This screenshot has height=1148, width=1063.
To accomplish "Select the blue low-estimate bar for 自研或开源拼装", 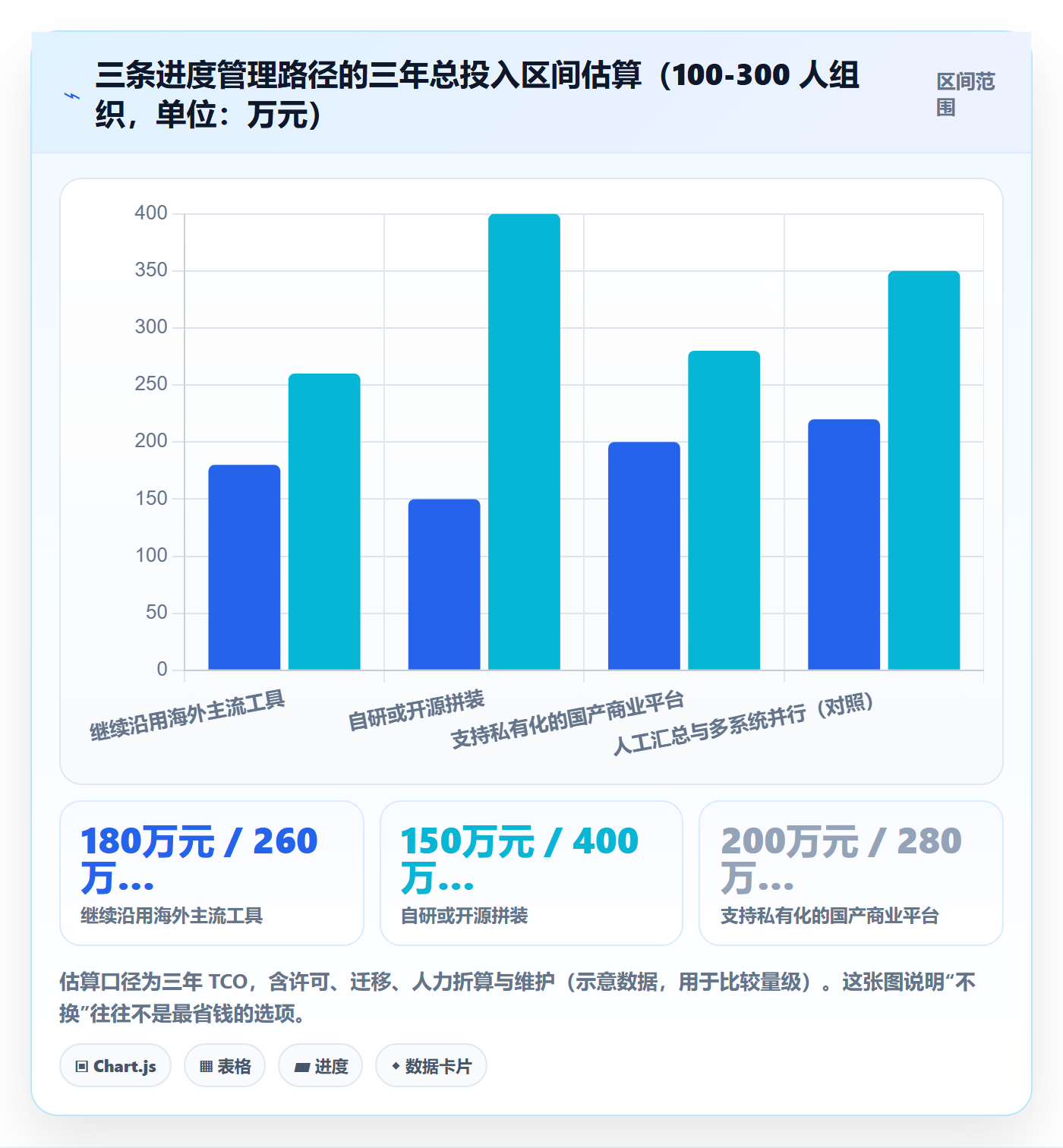I will tap(444, 585).
